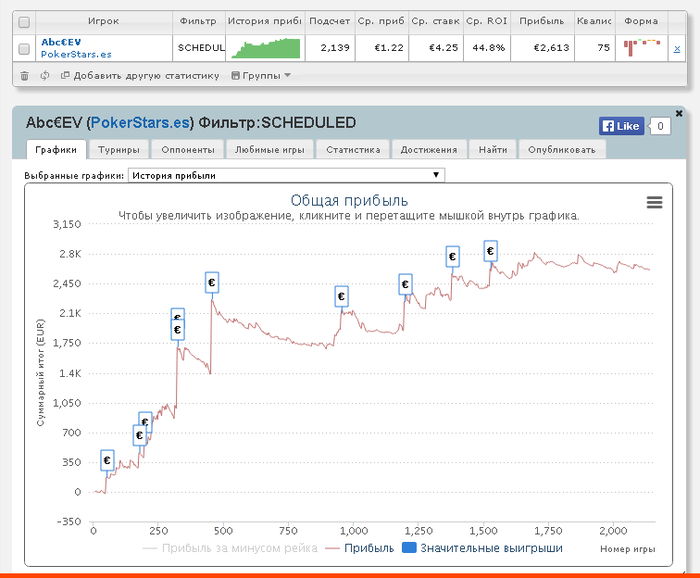Viewport: 700px width, 578px height.
Task: Click PokerStars.es link in table row
Action: 76,54
